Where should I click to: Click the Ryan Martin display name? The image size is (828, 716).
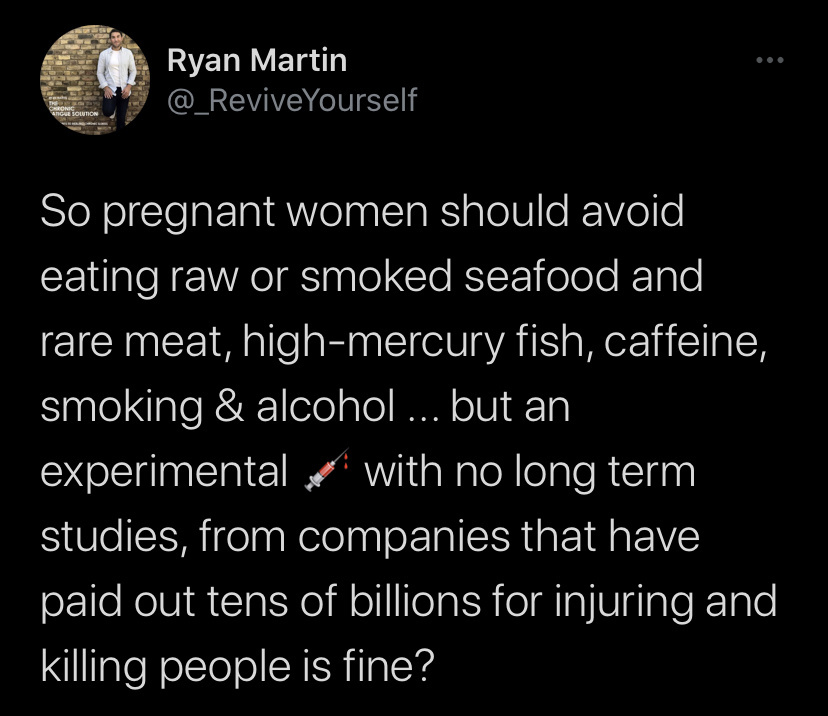[257, 60]
